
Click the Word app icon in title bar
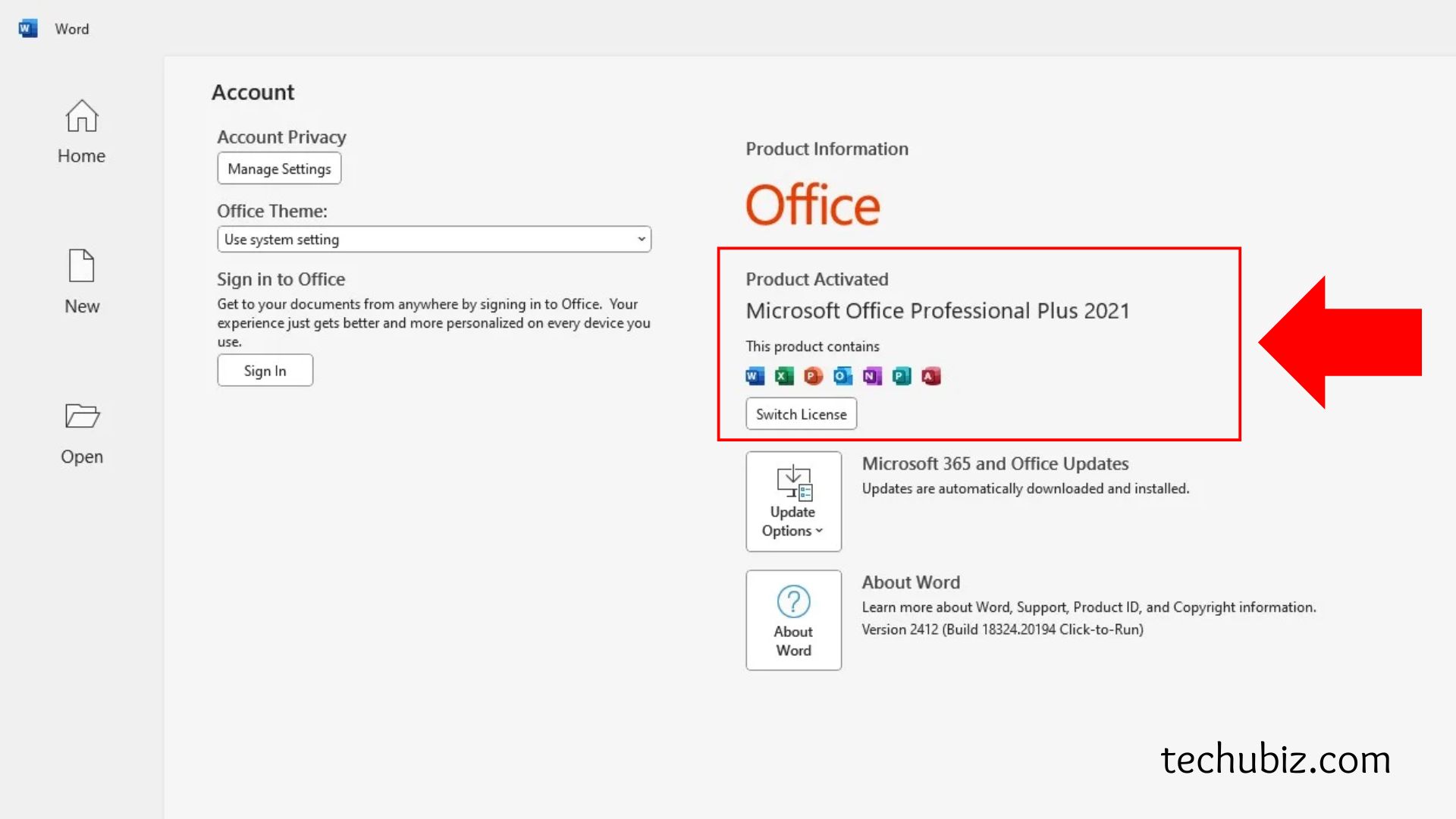[28, 29]
